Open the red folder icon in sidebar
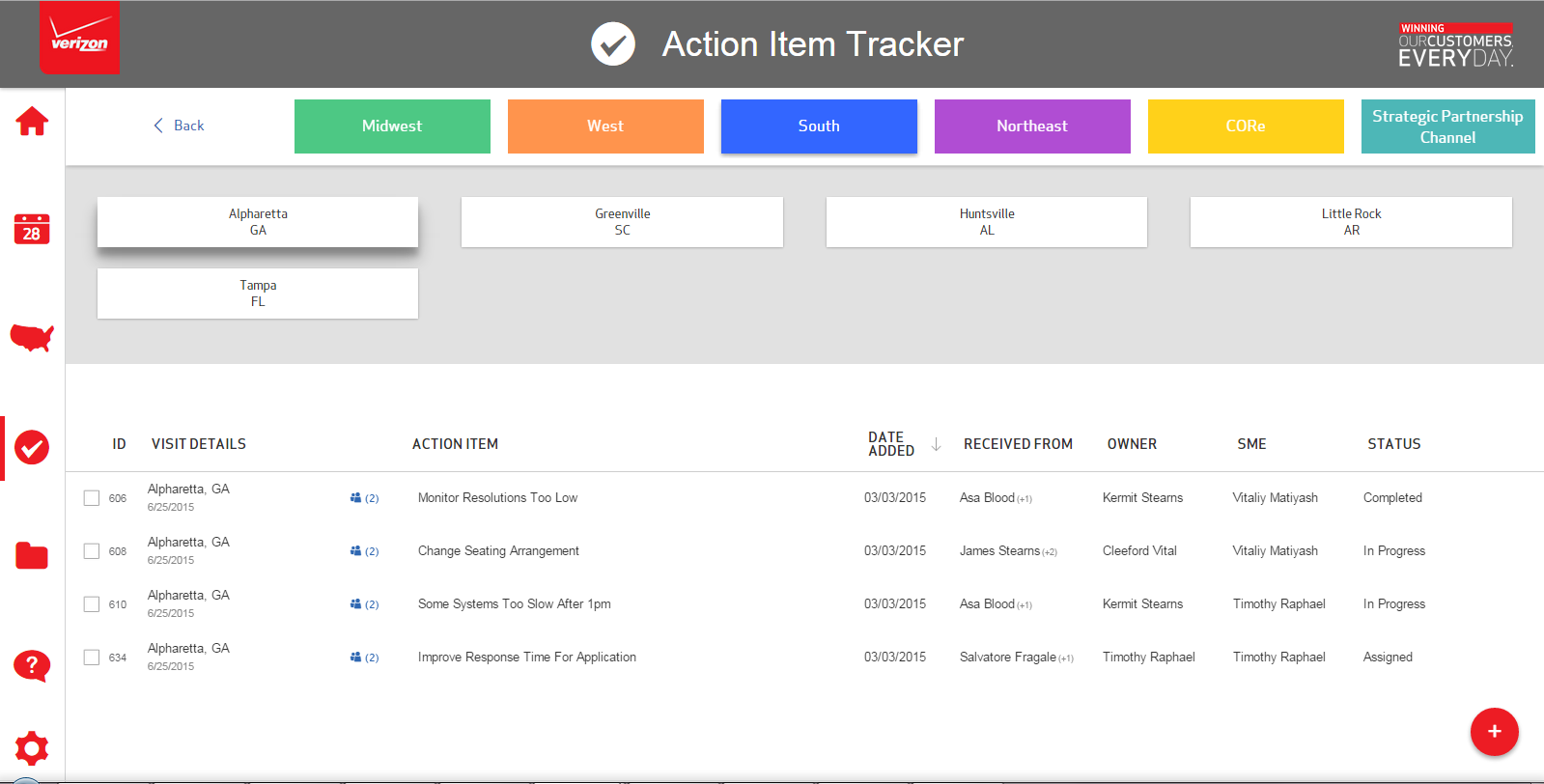Viewport: 1544px width, 784px height. 32,555
